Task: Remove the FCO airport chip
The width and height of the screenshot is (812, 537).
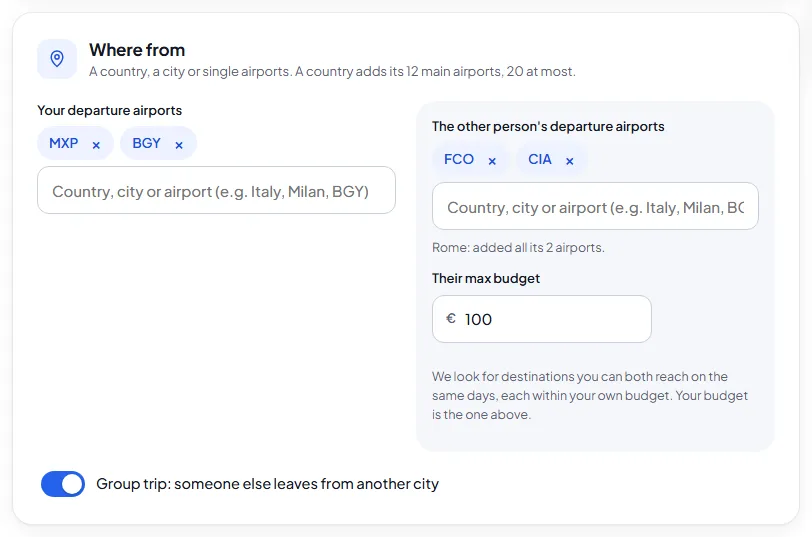Action: coord(492,162)
